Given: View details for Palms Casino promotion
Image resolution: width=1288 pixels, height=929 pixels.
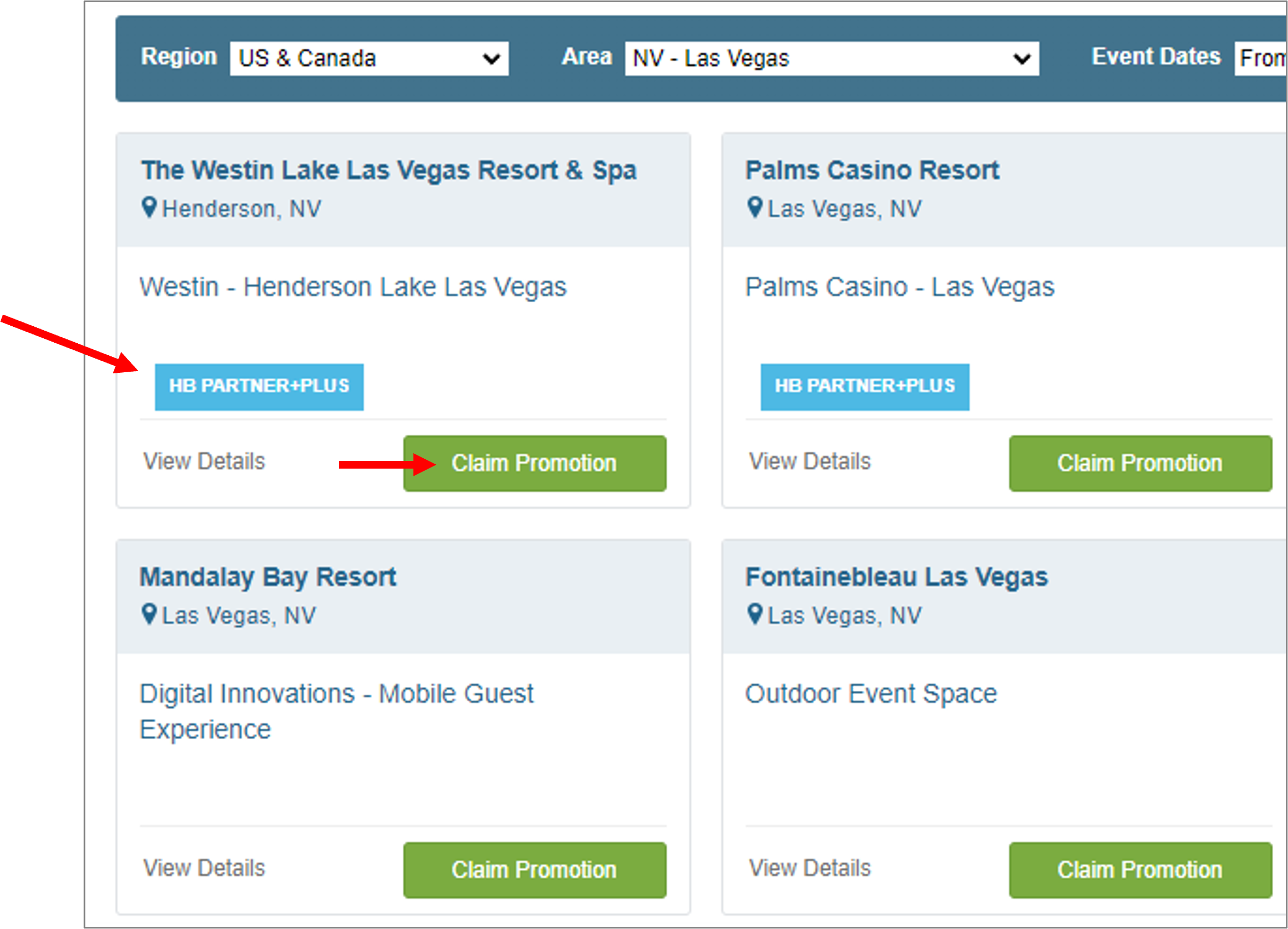Looking at the screenshot, I should coord(809,461).
